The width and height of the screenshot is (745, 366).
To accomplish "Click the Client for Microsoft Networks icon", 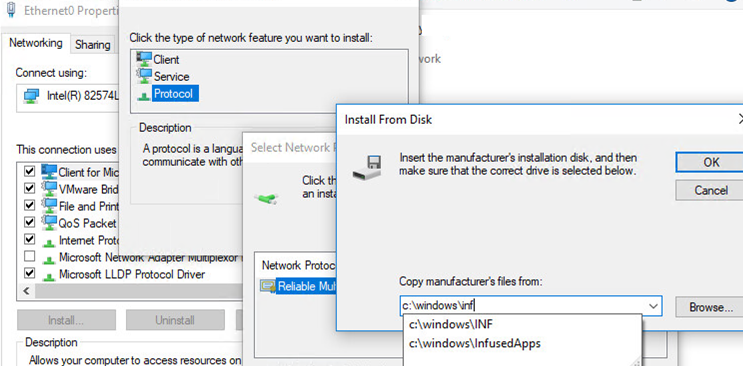I will (48, 171).
